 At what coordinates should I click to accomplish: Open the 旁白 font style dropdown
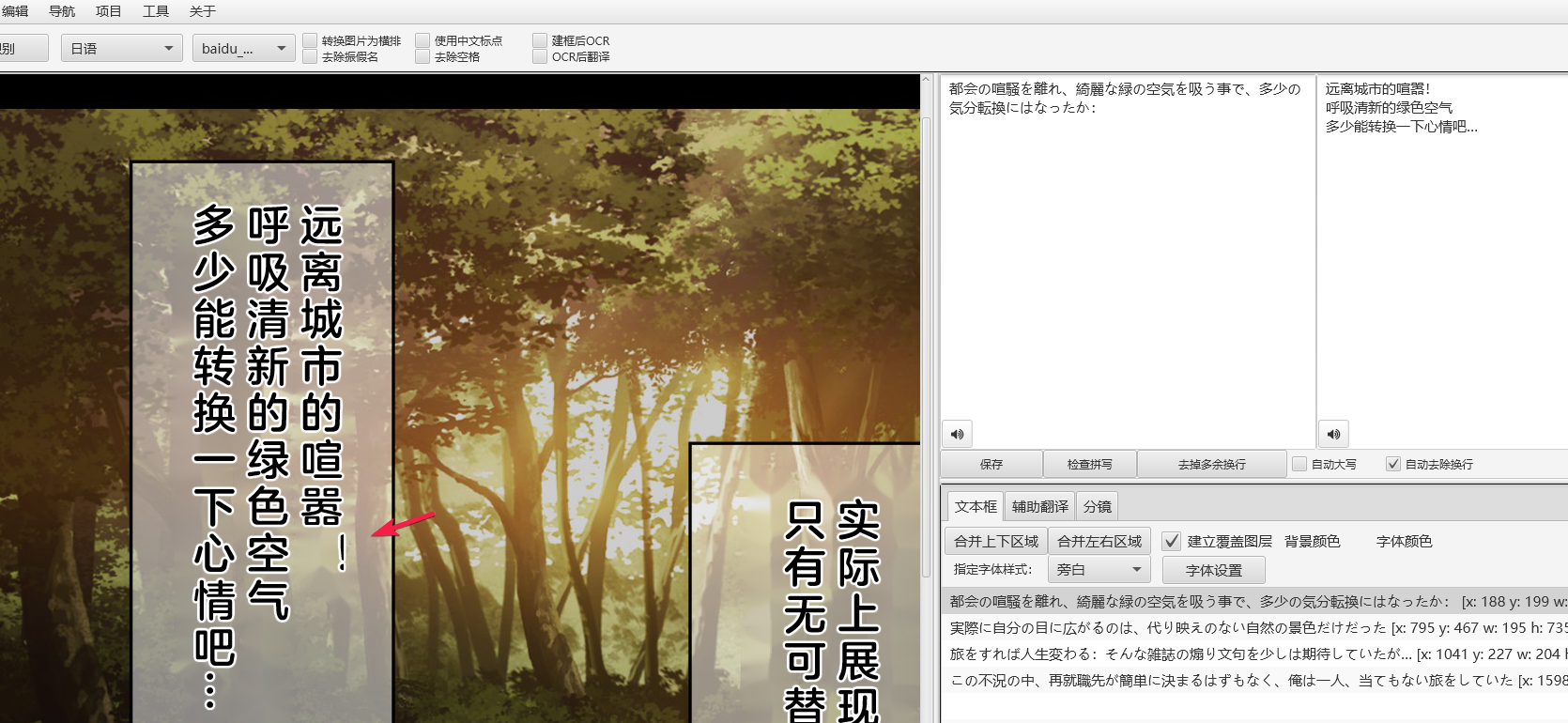(1099, 569)
